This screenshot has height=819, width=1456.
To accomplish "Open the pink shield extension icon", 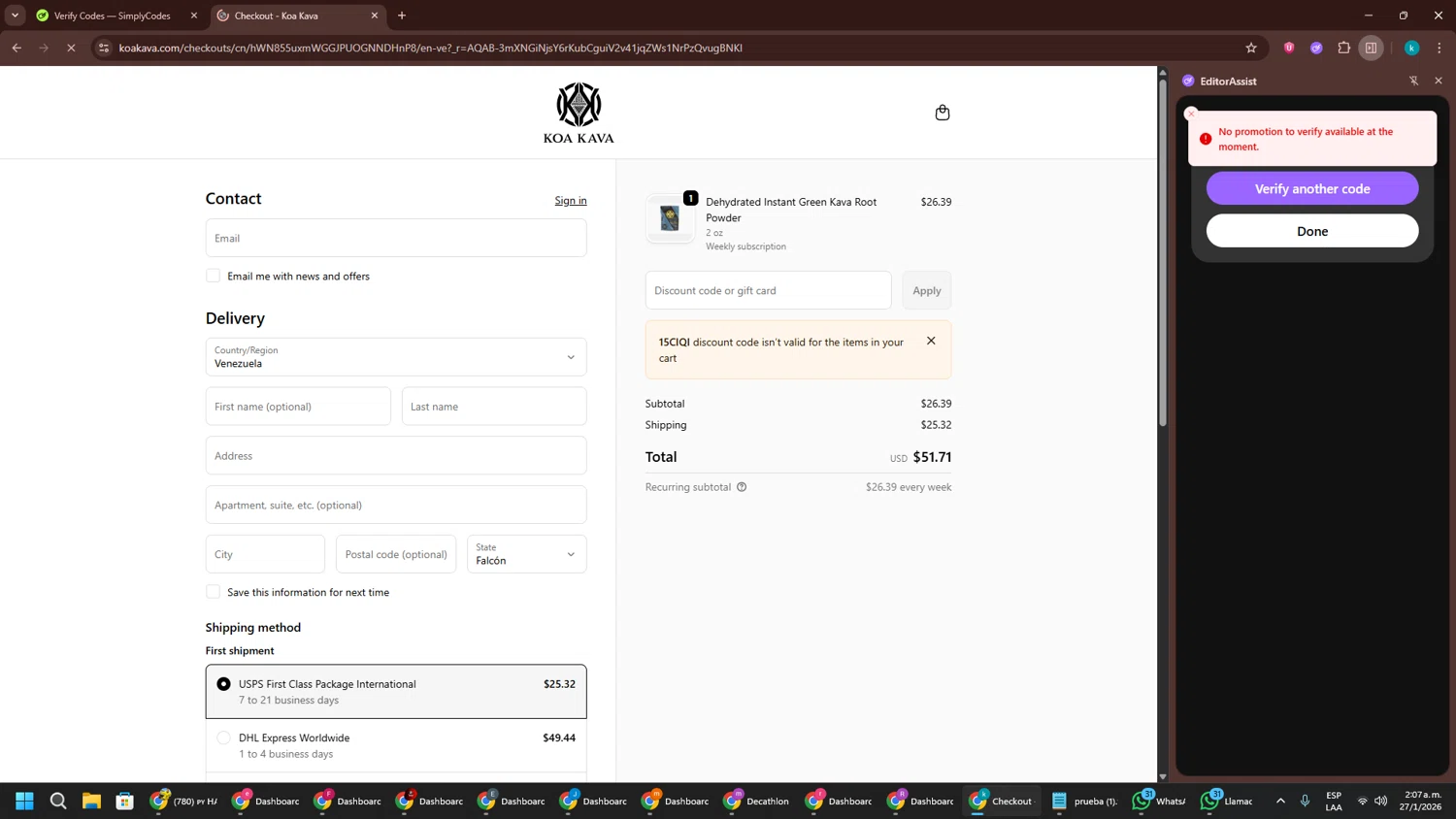I will click(1289, 48).
